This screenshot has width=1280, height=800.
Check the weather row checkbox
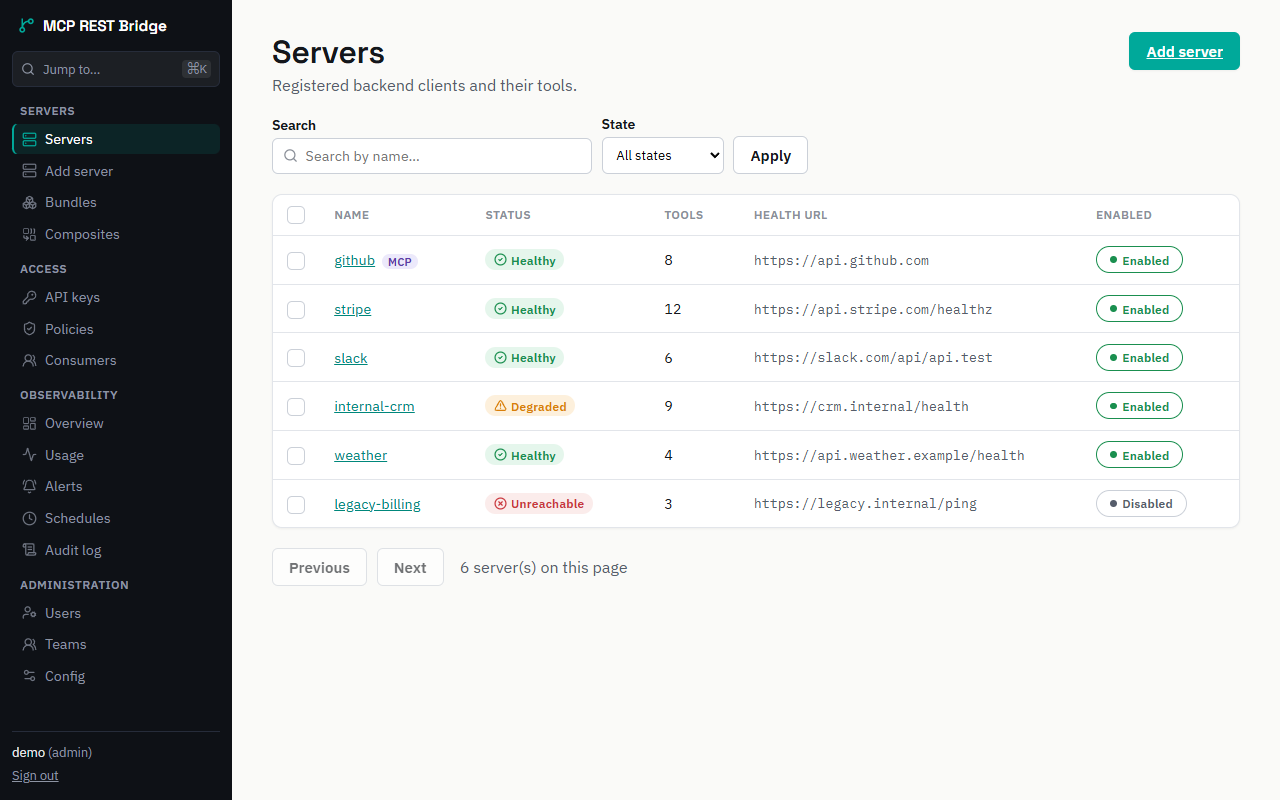click(x=296, y=456)
